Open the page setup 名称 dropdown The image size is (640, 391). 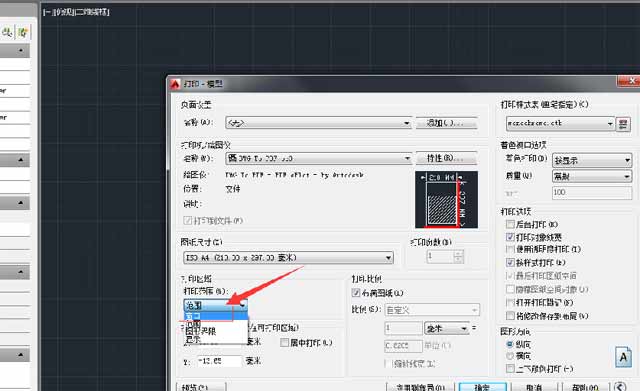[318, 123]
